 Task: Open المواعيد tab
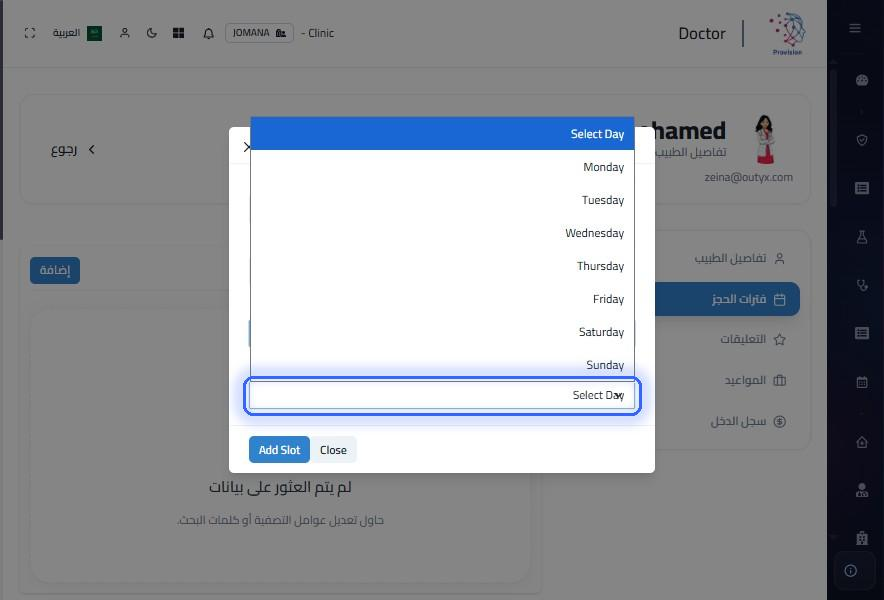(x=755, y=380)
